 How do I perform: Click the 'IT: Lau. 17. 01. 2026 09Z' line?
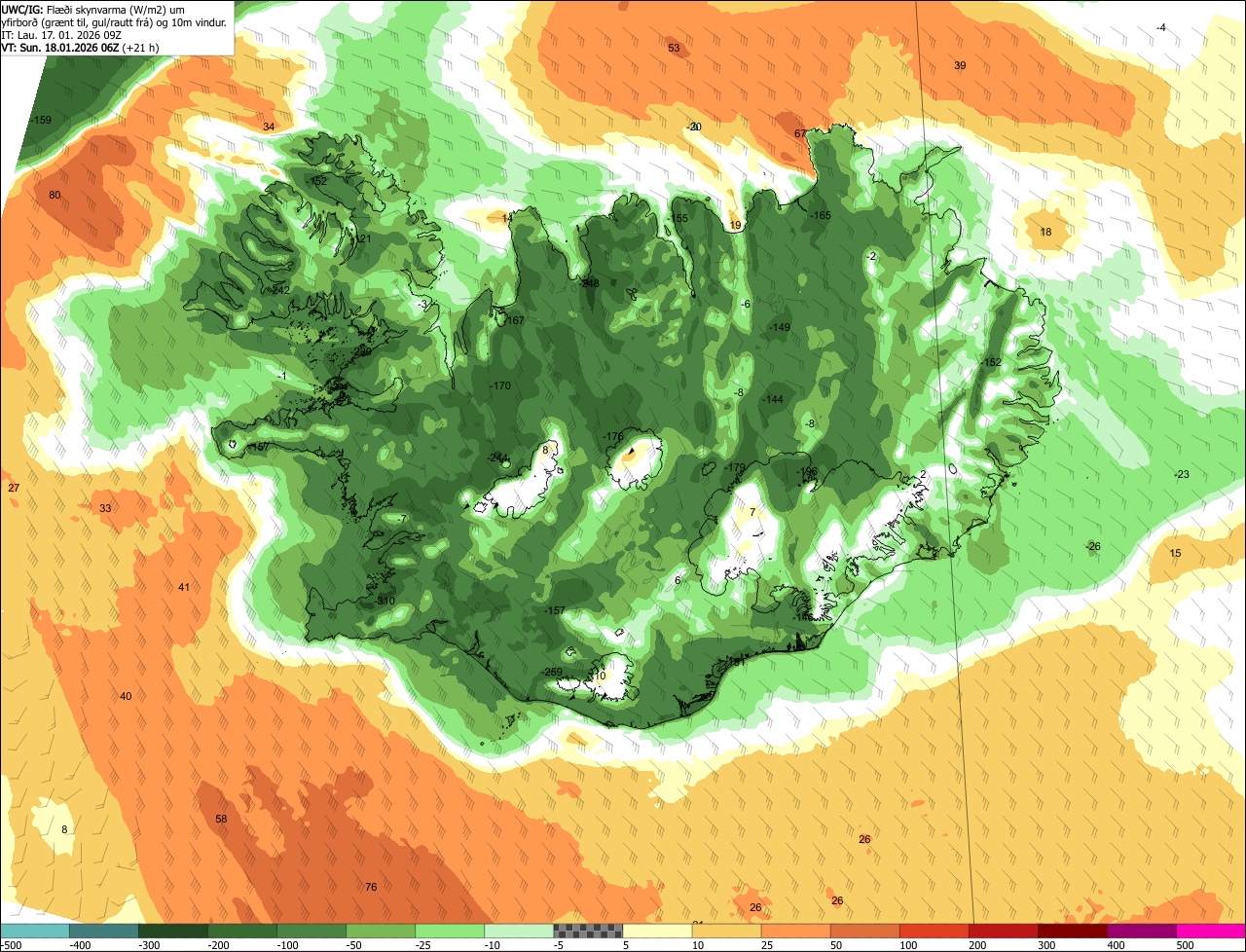coord(61,34)
